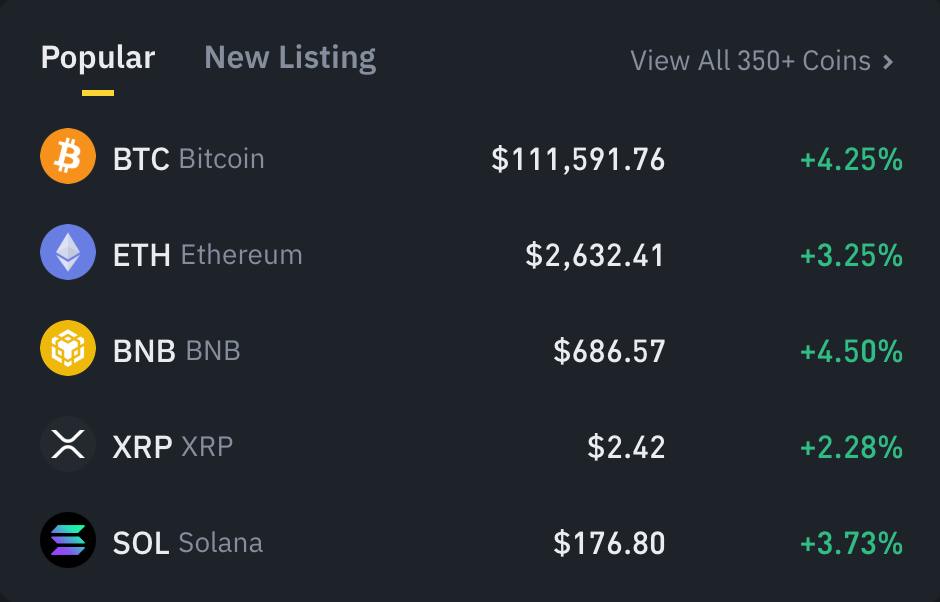
Task: Select the XRP name label
Action: click(x=173, y=447)
